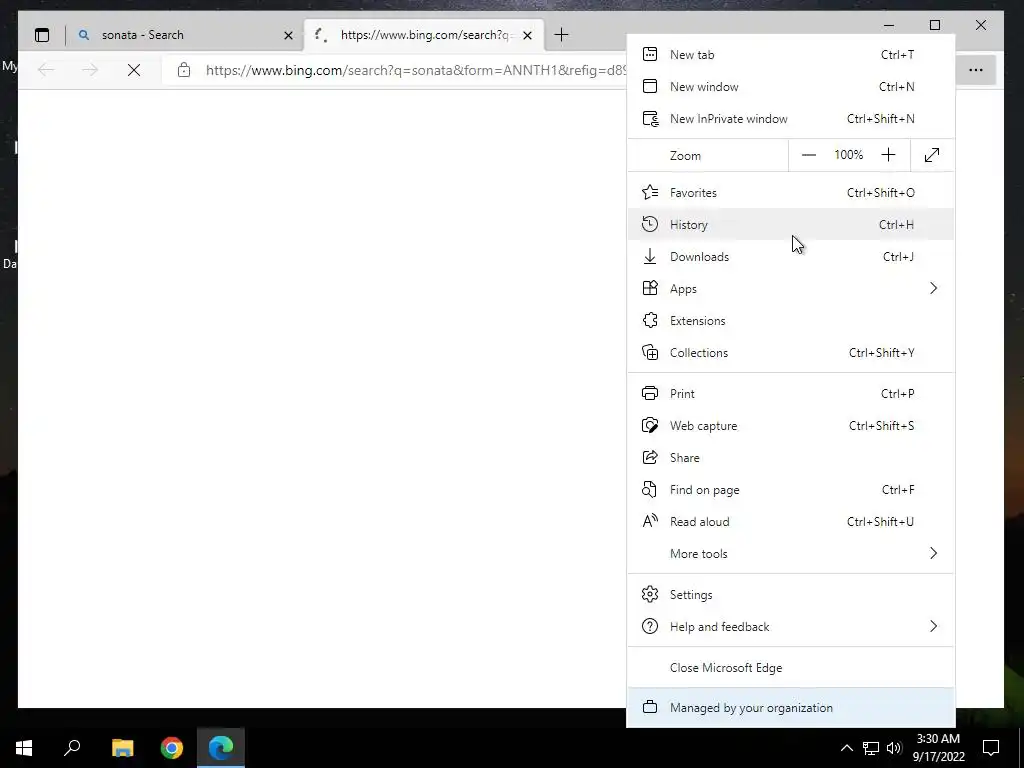Open the volume speaker icon
This screenshot has height=768, width=1024.
point(894,748)
